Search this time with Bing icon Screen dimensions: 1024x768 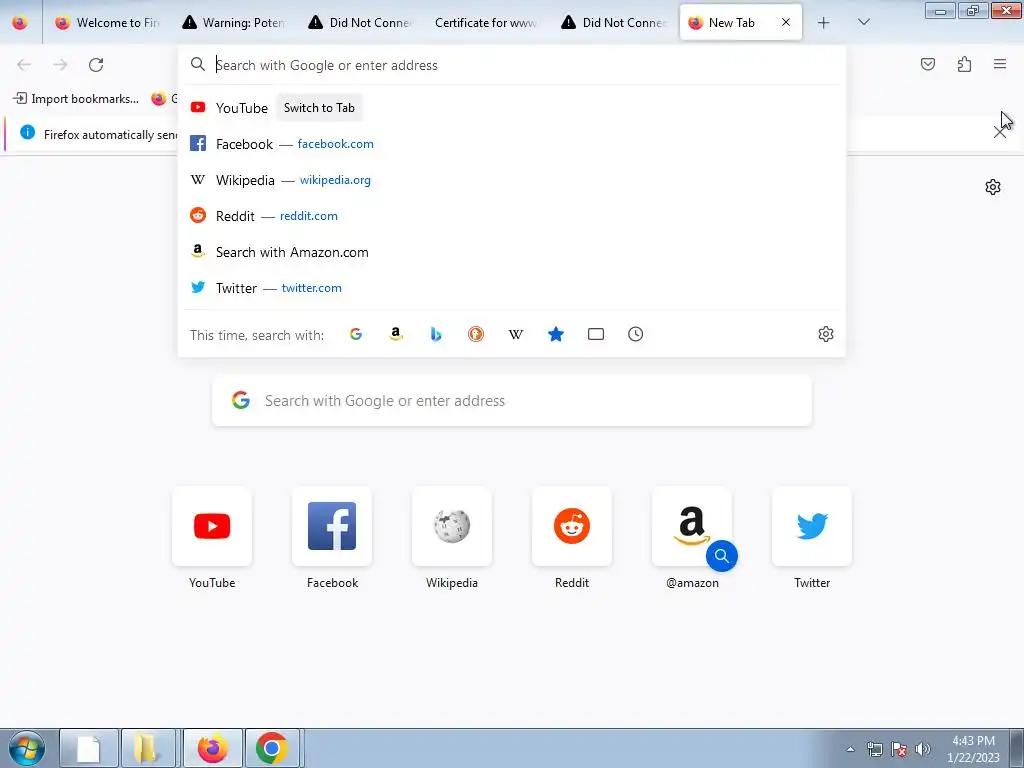point(436,334)
